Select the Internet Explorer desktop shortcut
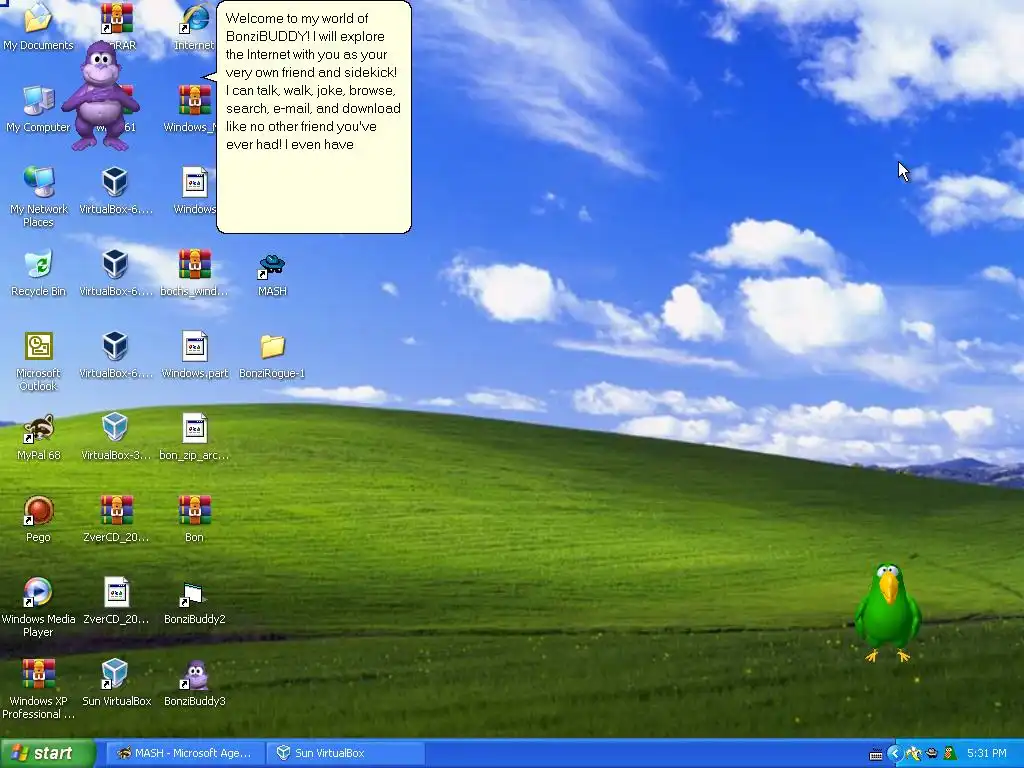1024x768 pixels. tap(195, 27)
